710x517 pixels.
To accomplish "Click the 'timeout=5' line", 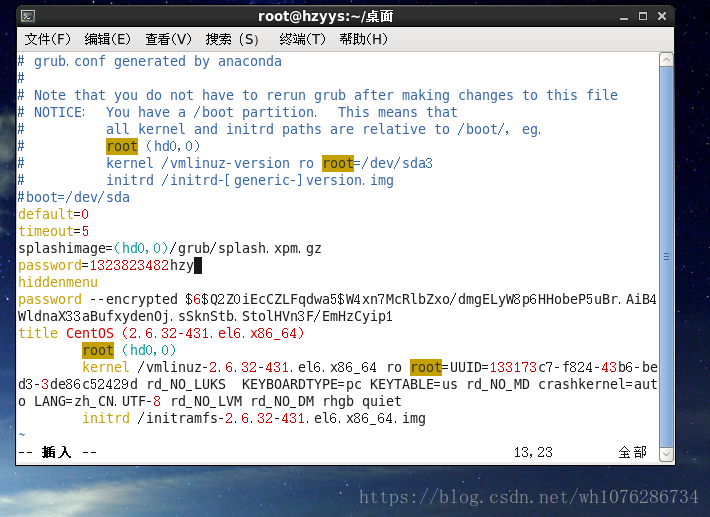I will pyautogui.click(x=53, y=231).
